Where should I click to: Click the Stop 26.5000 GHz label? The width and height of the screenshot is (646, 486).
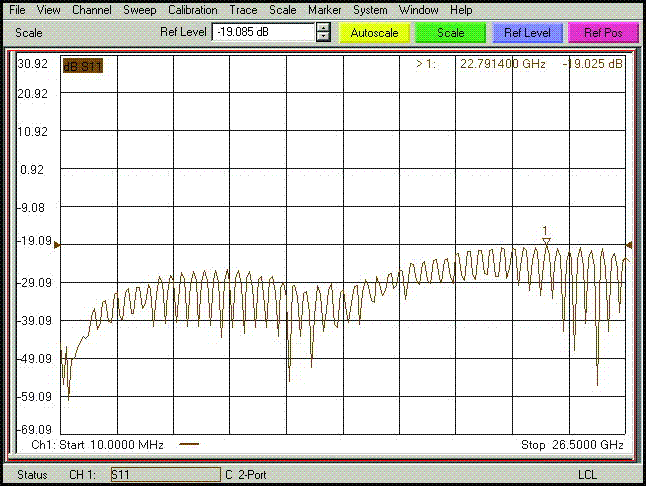click(x=572, y=445)
